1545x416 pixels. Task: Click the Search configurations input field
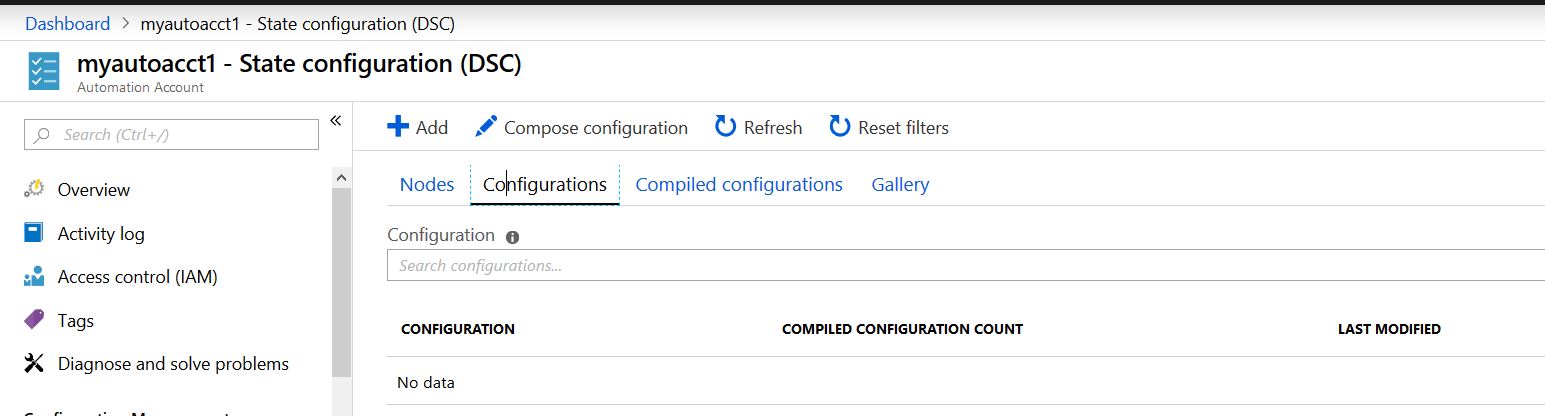point(960,266)
